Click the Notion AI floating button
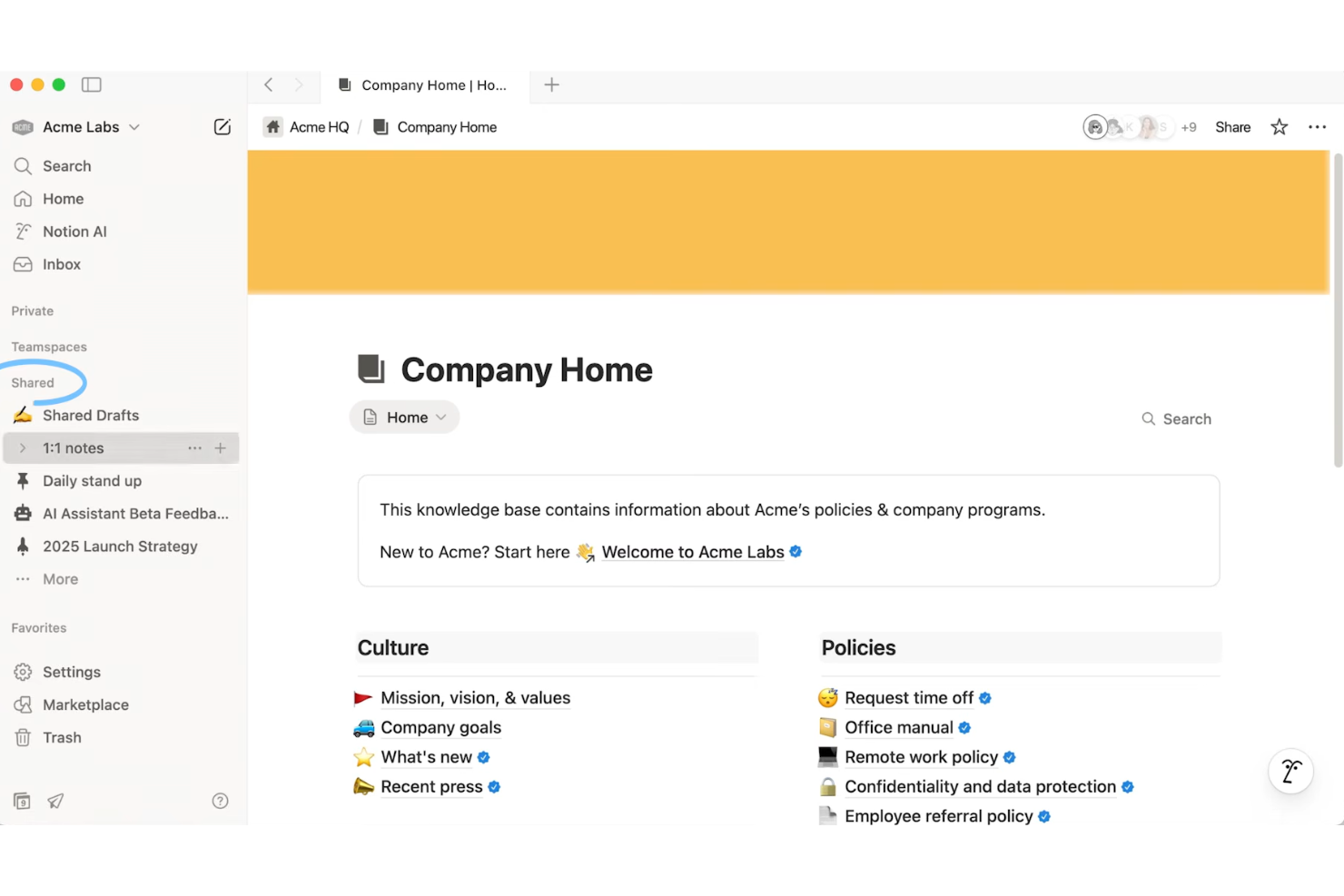Viewport: 1344px width, 896px height. pos(1290,771)
